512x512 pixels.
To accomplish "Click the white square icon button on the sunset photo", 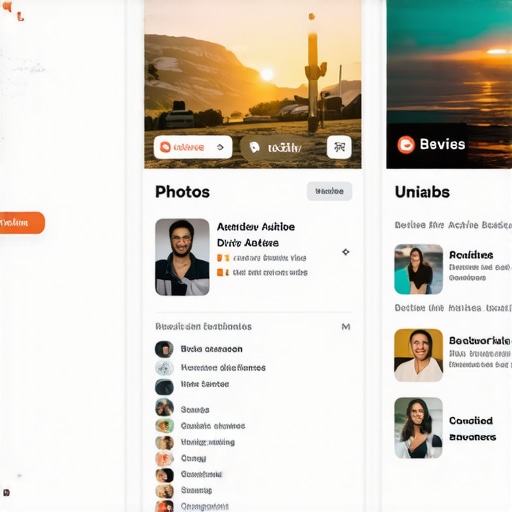I will [x=339, y=147].
